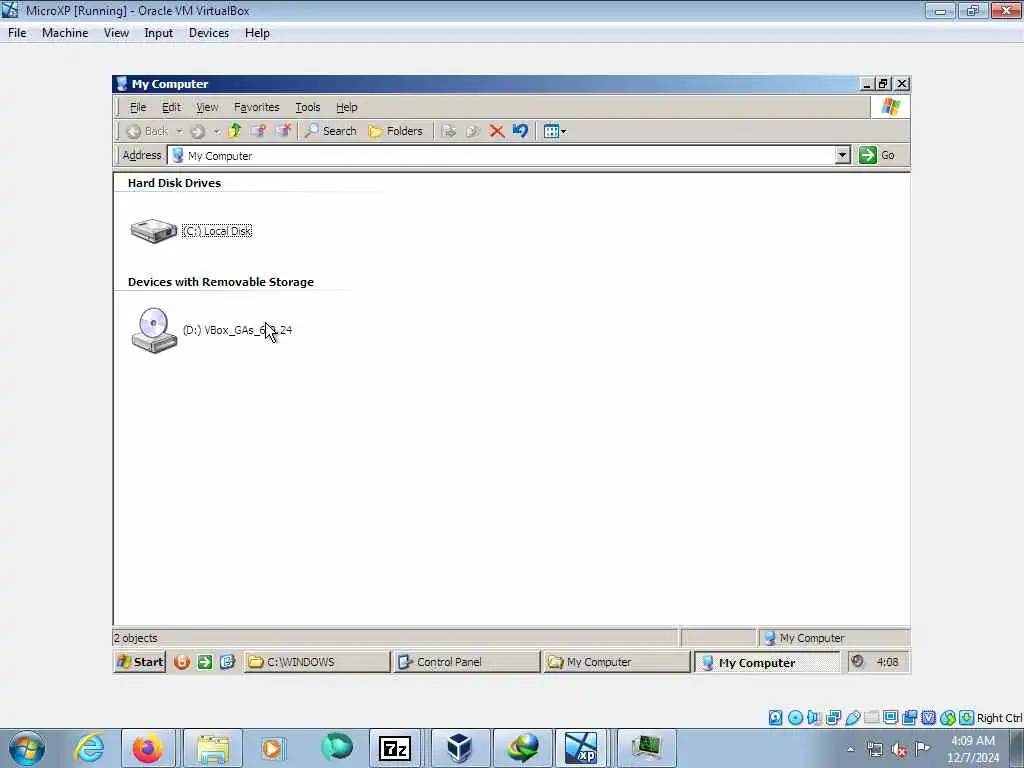
Task: Click the orange quick launch icon beside Start
Action: [x=182, y=662]
